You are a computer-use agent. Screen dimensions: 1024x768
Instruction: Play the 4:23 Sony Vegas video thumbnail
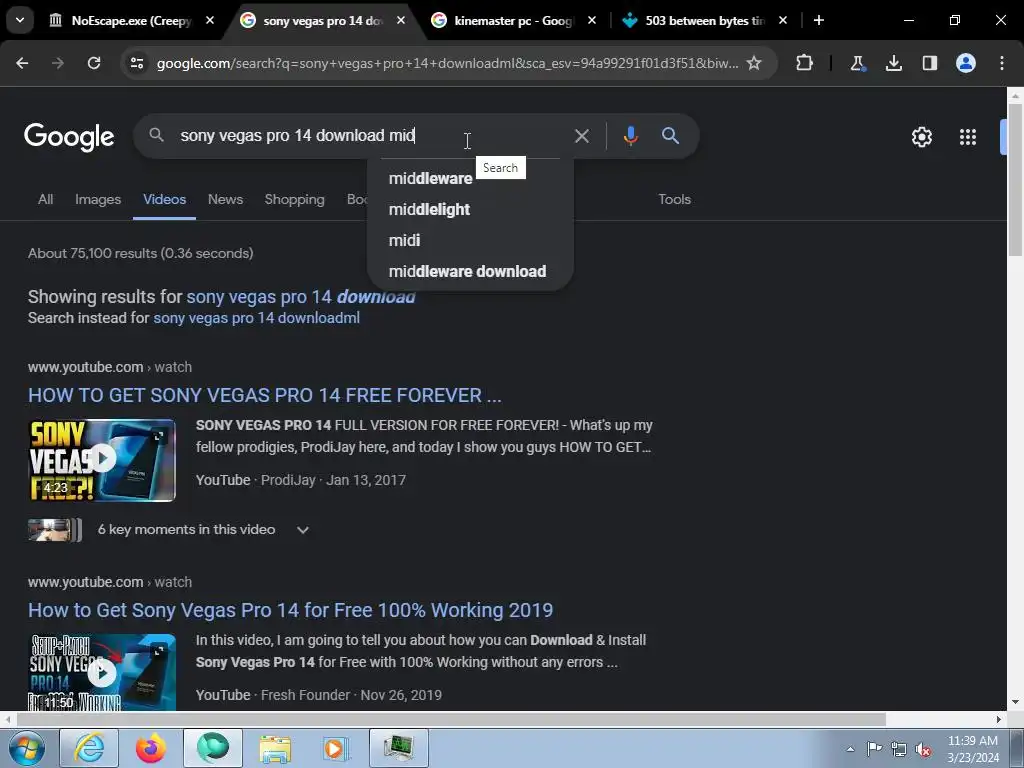click(102, 460)
